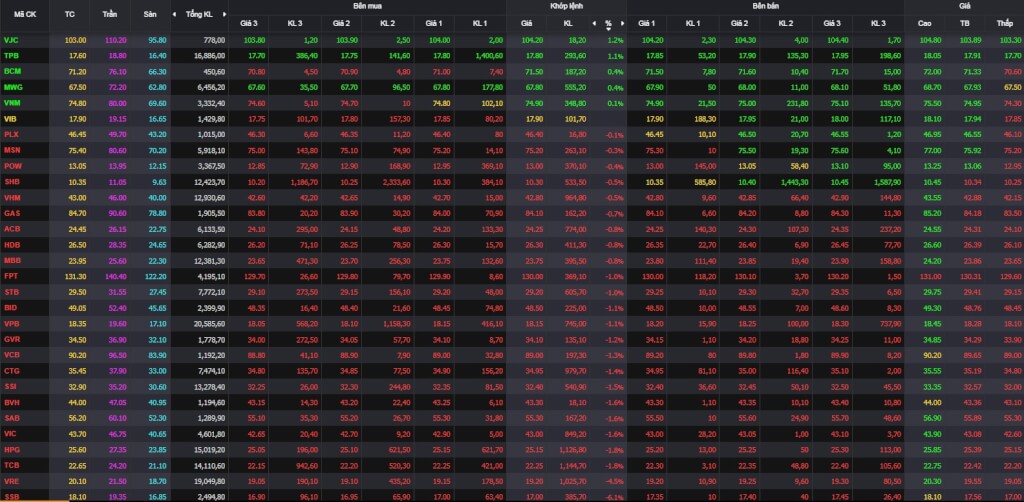Open the VJC stock symbol
Image resolution: width=1024 pixels, height=502 pixels.
[x=10, y=40]
